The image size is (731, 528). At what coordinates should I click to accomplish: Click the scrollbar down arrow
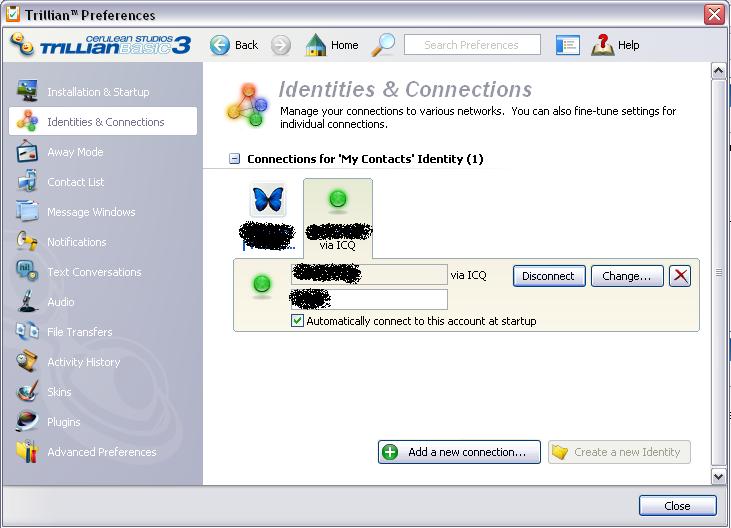click(x=718, y=476)
